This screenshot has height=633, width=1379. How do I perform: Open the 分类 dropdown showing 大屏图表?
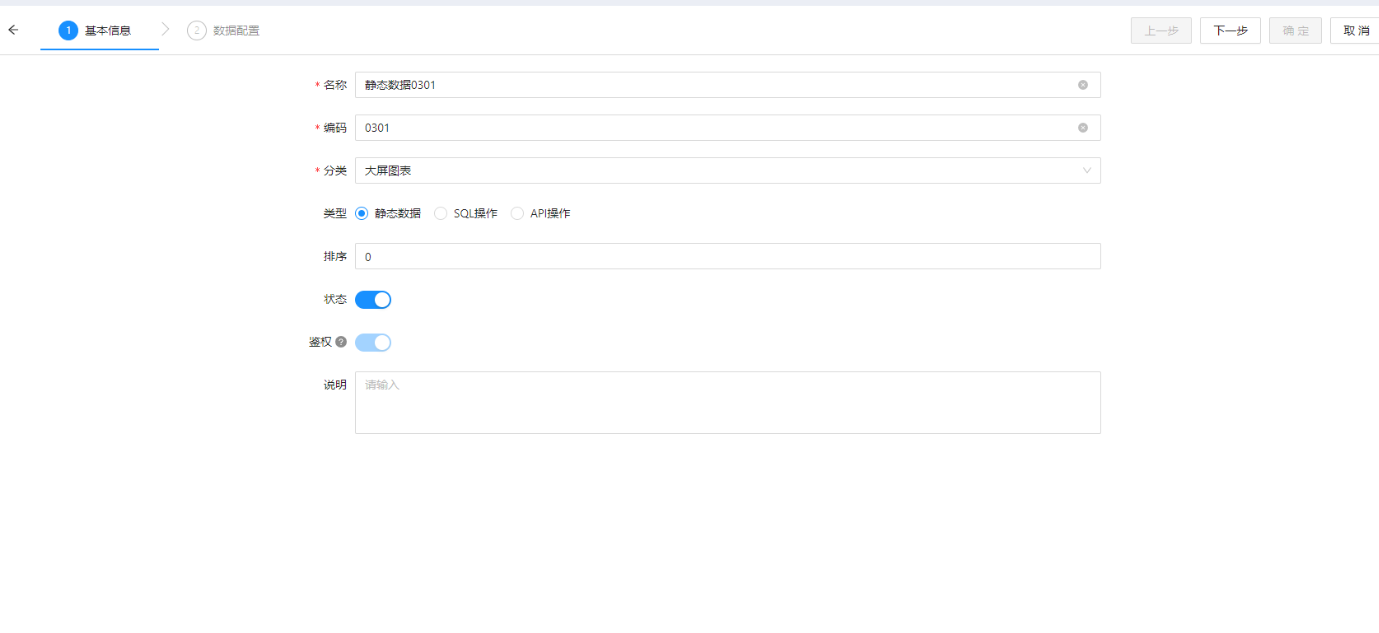(728, 171)
